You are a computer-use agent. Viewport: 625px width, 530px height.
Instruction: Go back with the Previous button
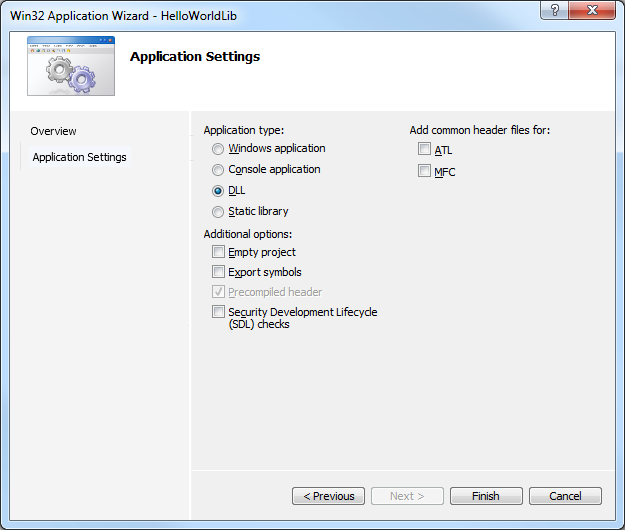[328, 496]
